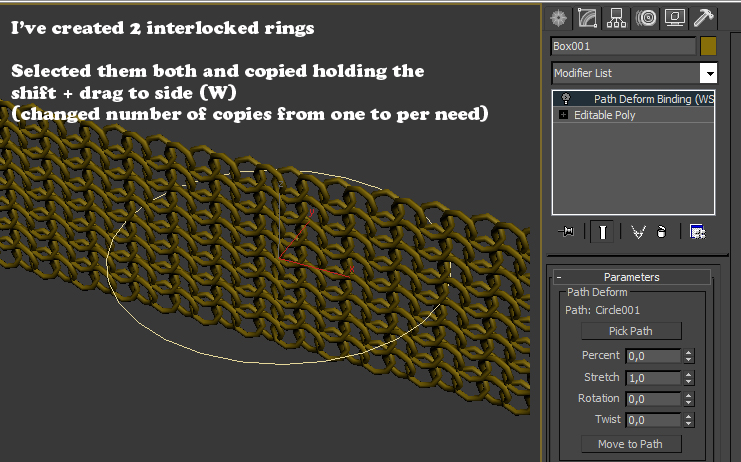Click the Percent value field

point(653,356)
